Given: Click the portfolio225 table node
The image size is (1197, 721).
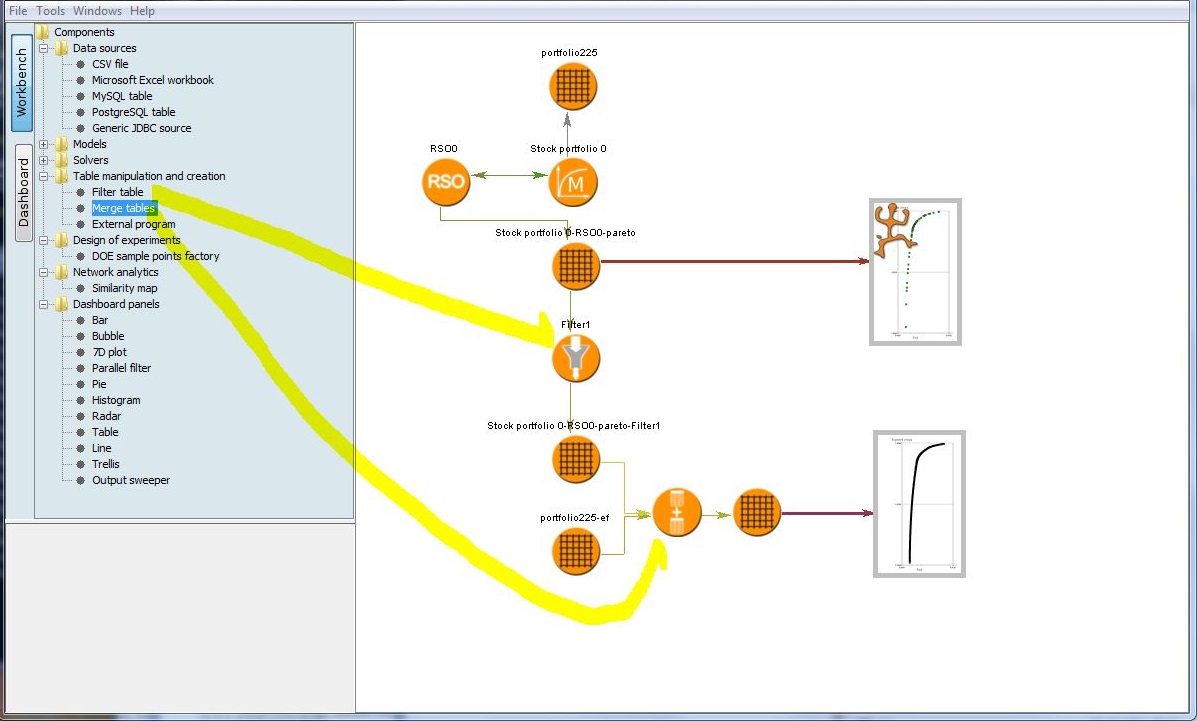Looking at the screenshot, I should pos(573,86).
